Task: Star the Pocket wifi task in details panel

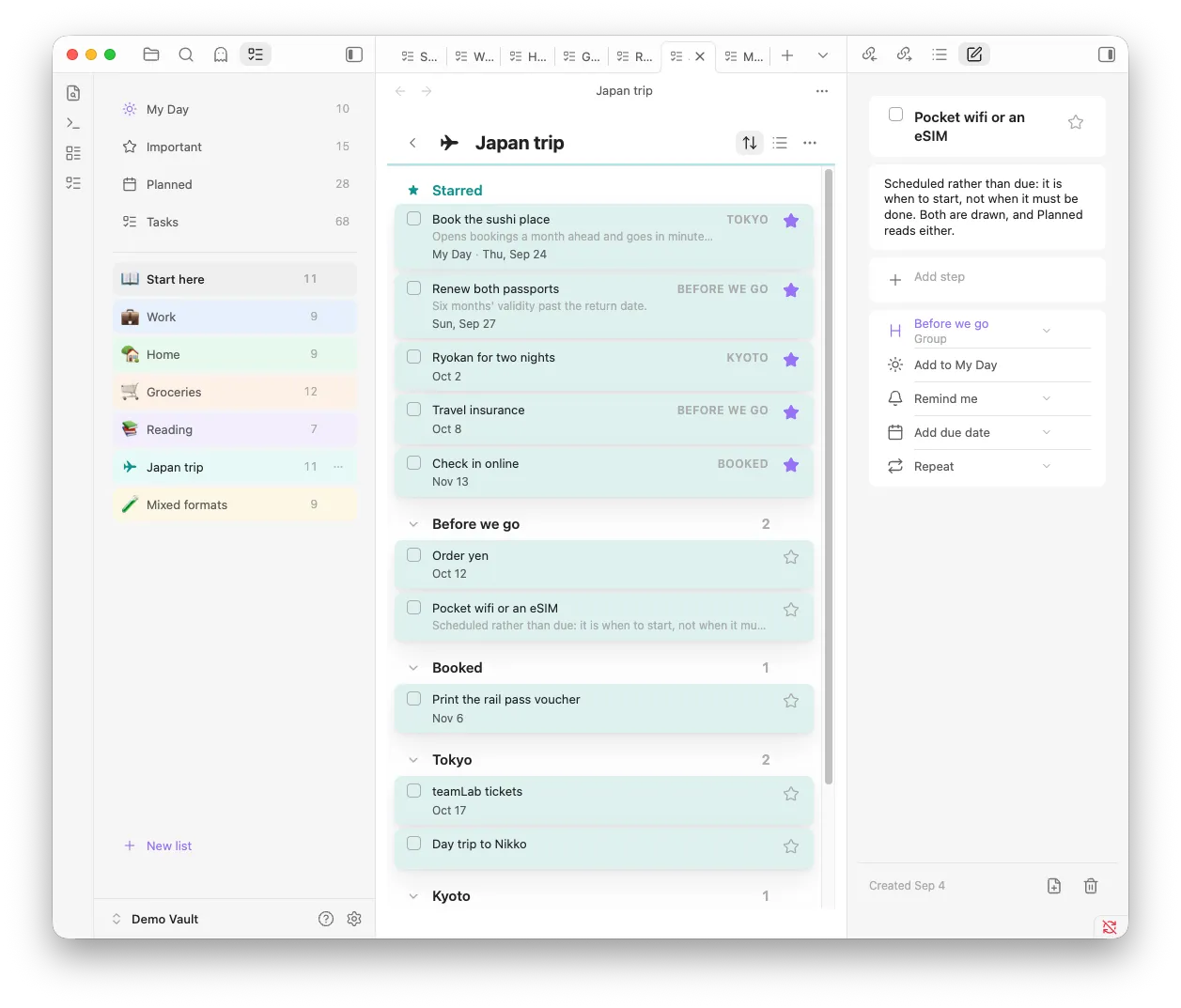Action: coord(1076,122)
